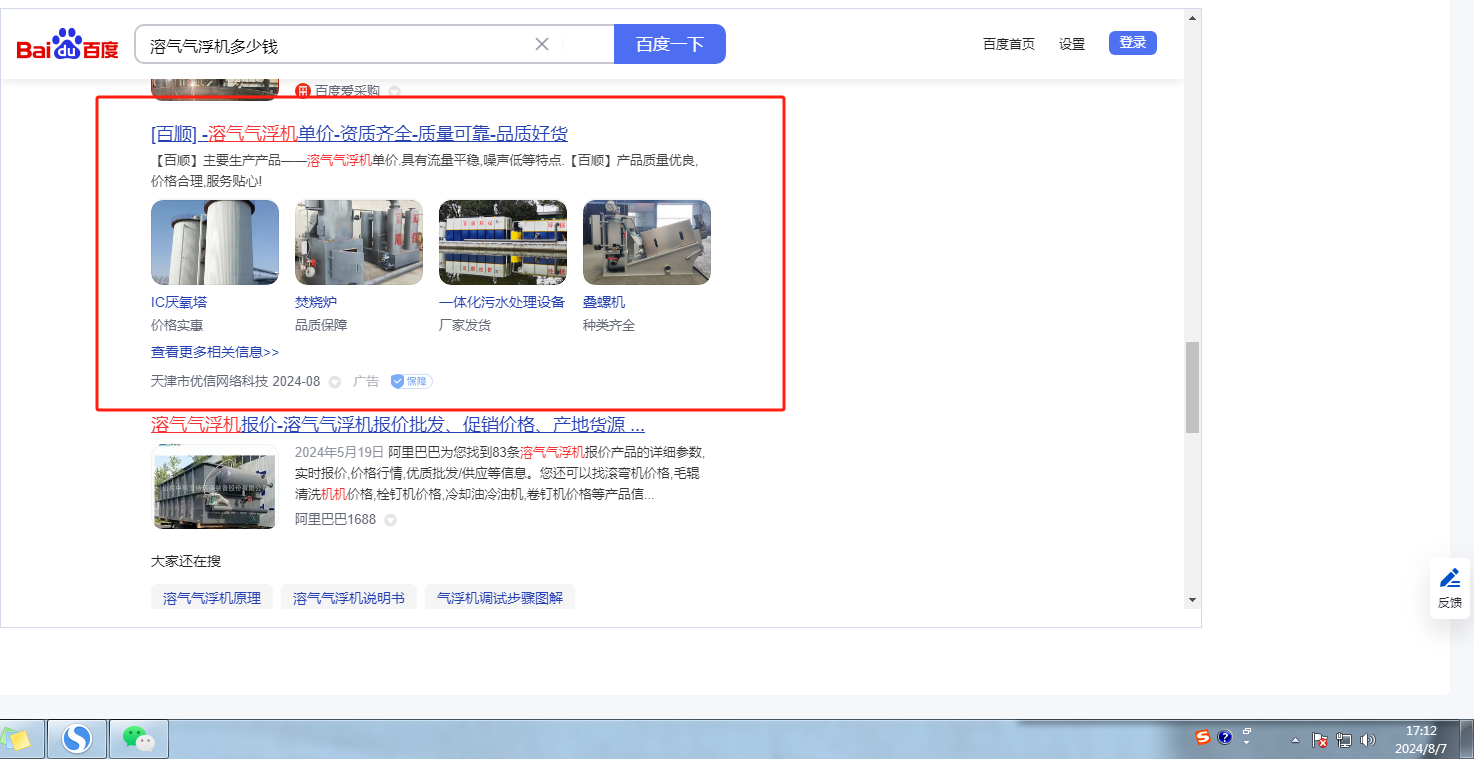
Task: Click the 百度一下 search button
Action: point(670,44)
